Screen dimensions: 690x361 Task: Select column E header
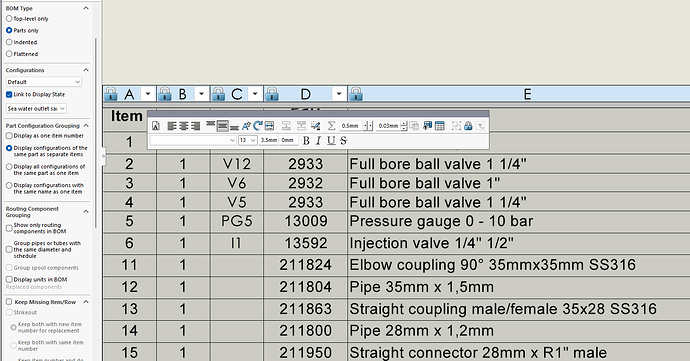pyautogui.click(x=527, y=94)
